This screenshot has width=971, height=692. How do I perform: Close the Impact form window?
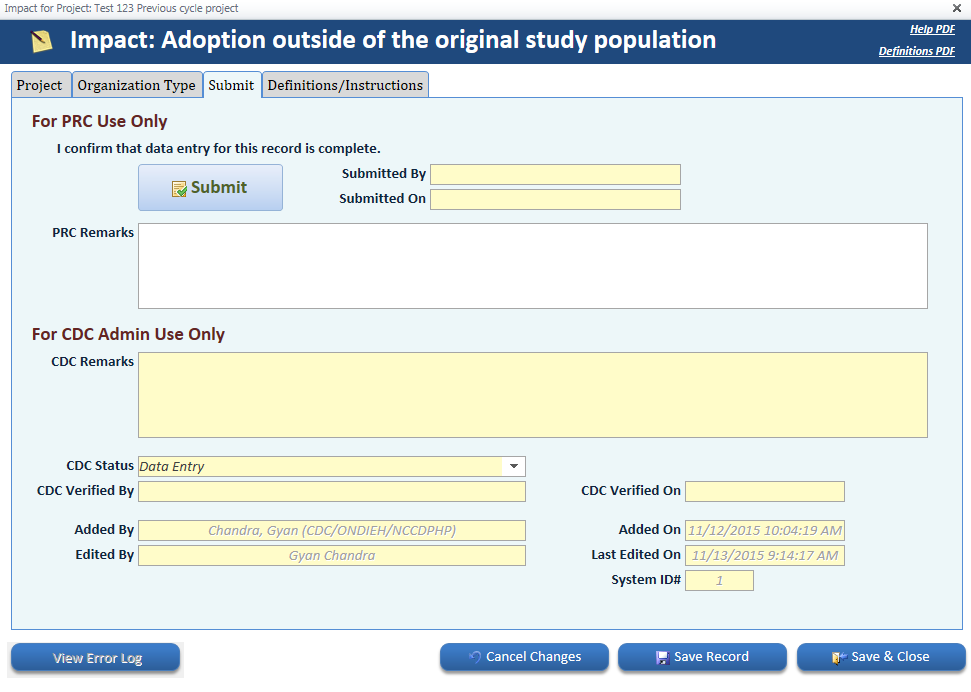(957, 8)
